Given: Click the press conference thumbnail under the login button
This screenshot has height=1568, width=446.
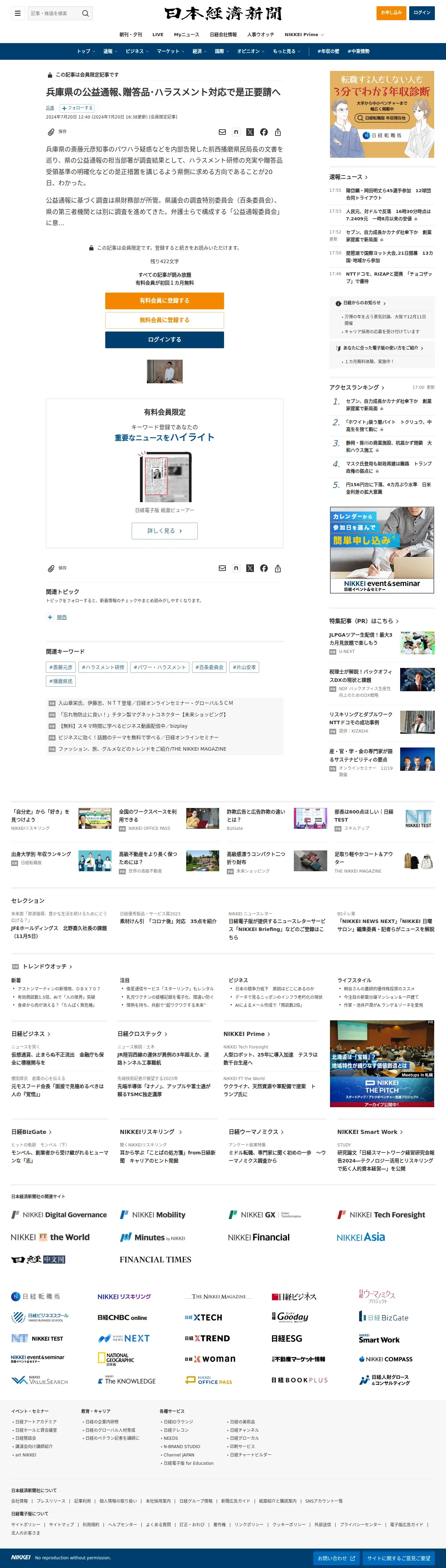Looking at the screenshot, I should point(164,371).
